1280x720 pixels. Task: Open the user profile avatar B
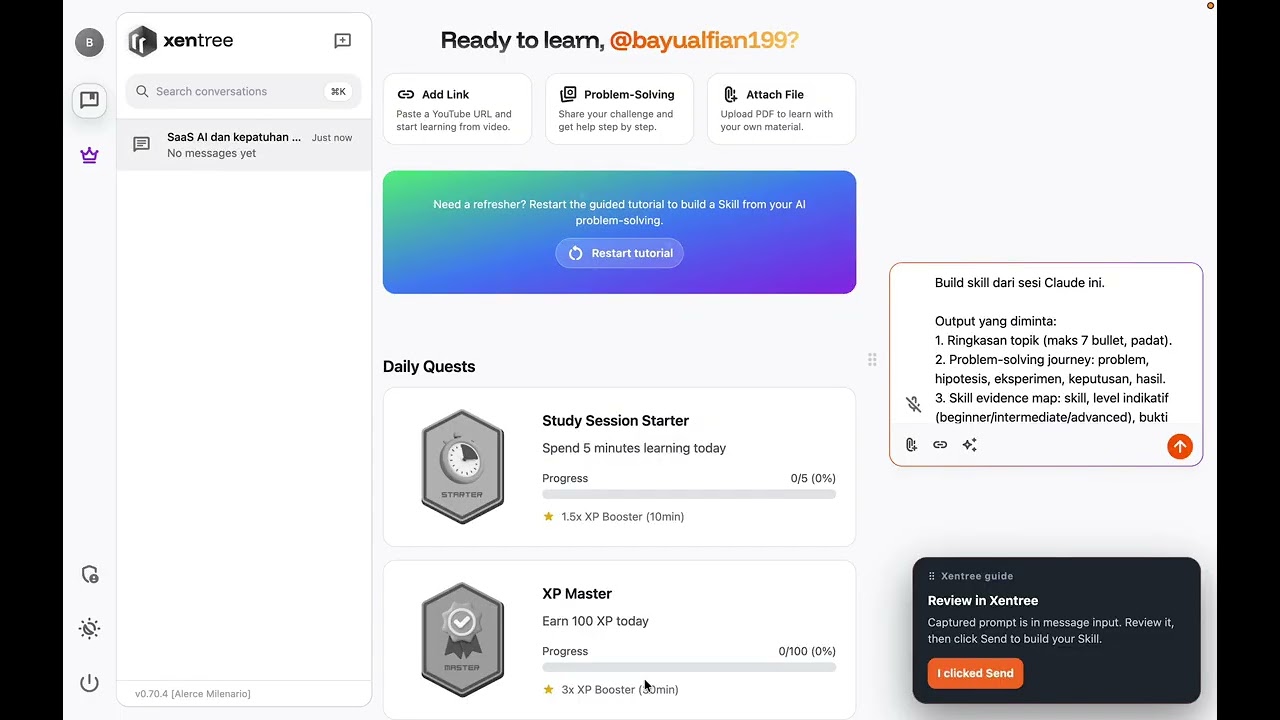[x=89, y=42]
